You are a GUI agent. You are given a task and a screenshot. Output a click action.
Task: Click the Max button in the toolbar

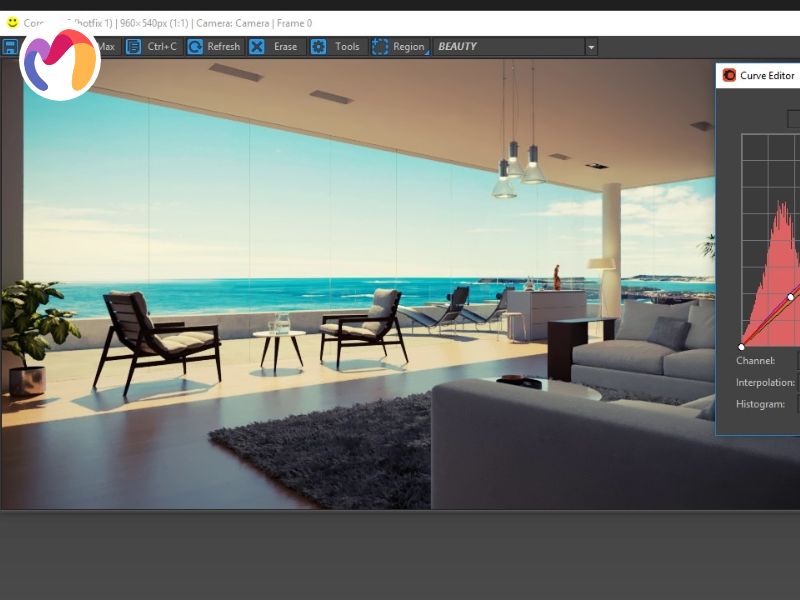click(105, 47)
